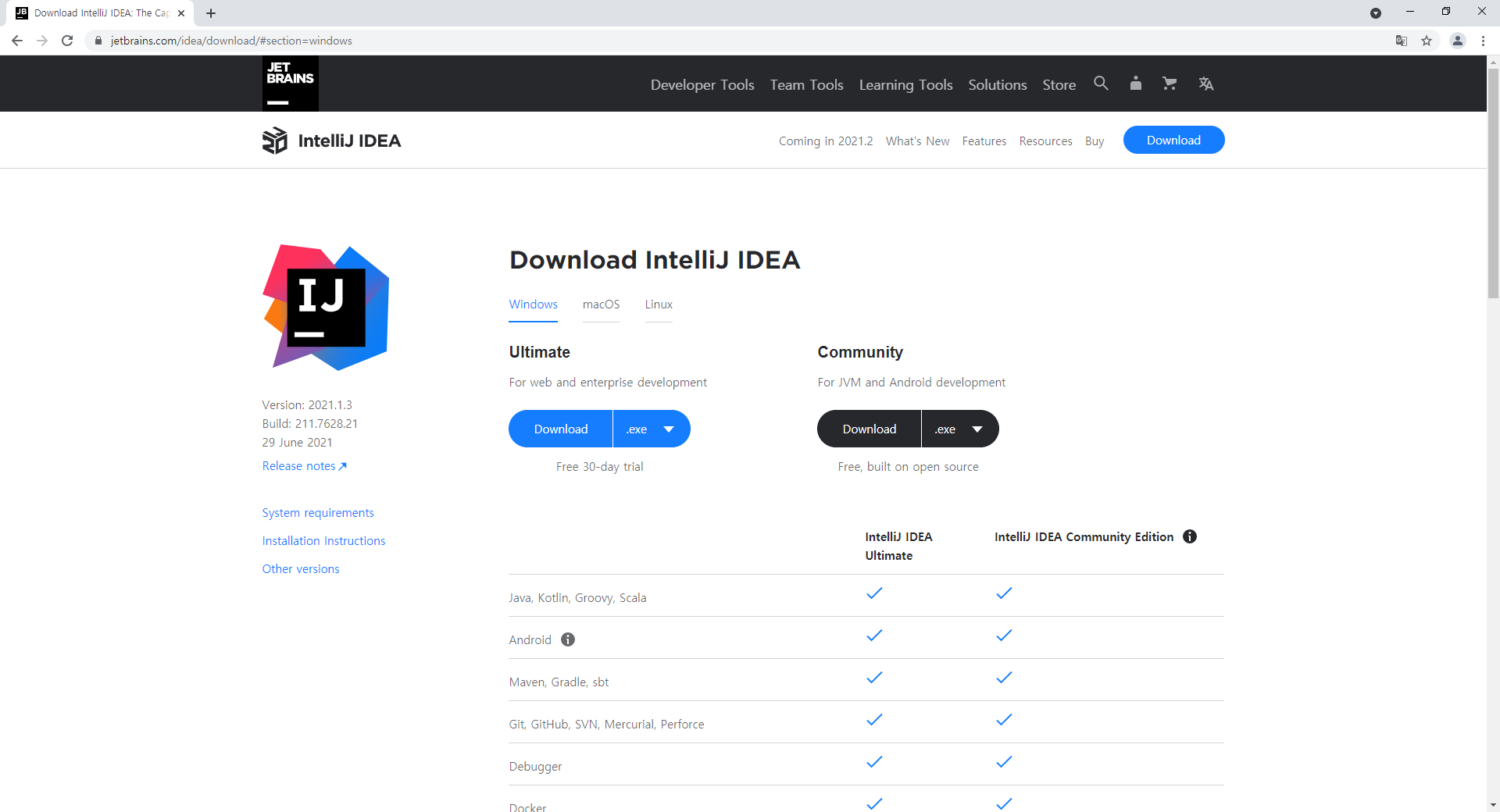Click info icon next to Community Edition
The height and width of the screenshot is (812, 1500).
tap(1190, 536)
